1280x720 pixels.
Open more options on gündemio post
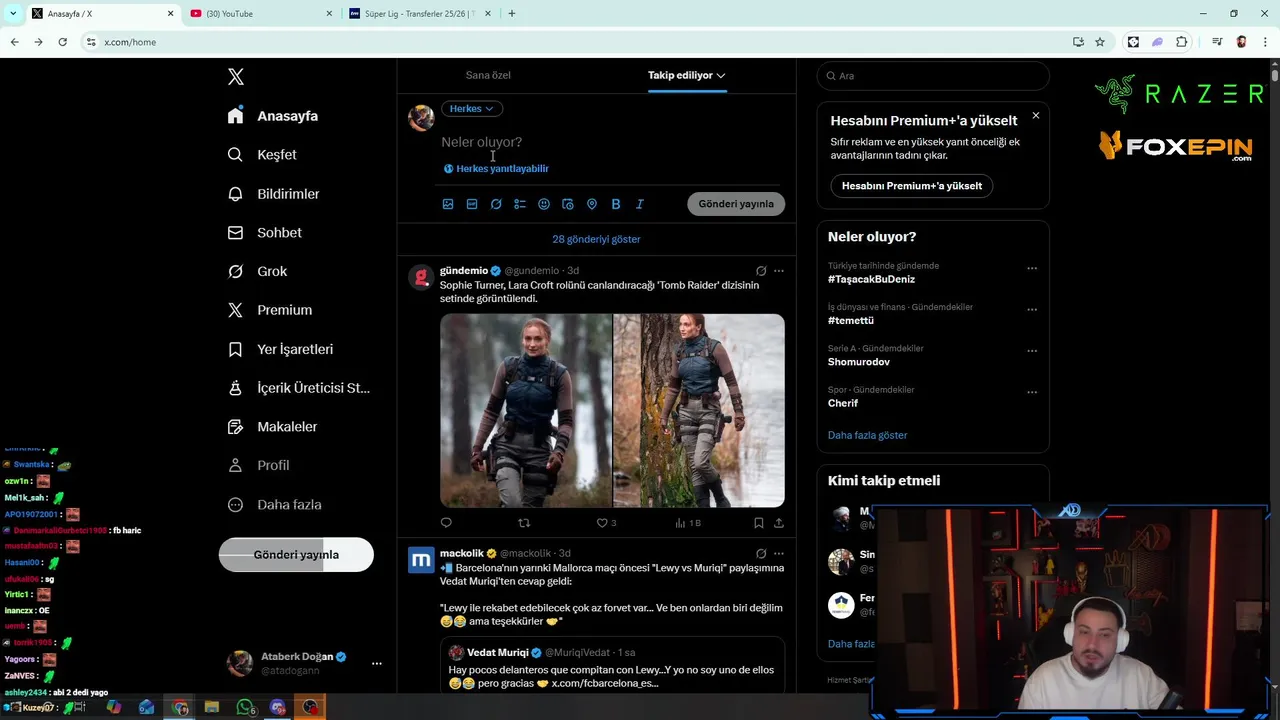coord(779,271)
